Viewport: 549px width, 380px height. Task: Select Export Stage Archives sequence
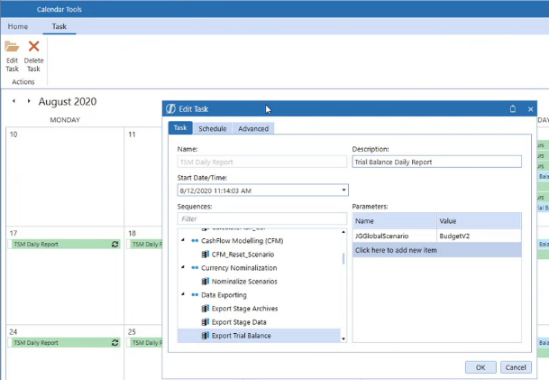point(244,309)
